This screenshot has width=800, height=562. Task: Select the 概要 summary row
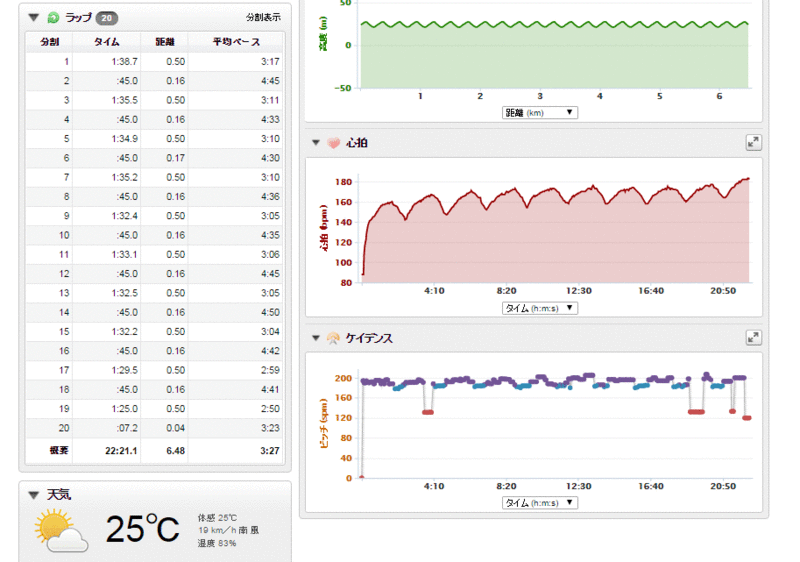pos(155,451)
